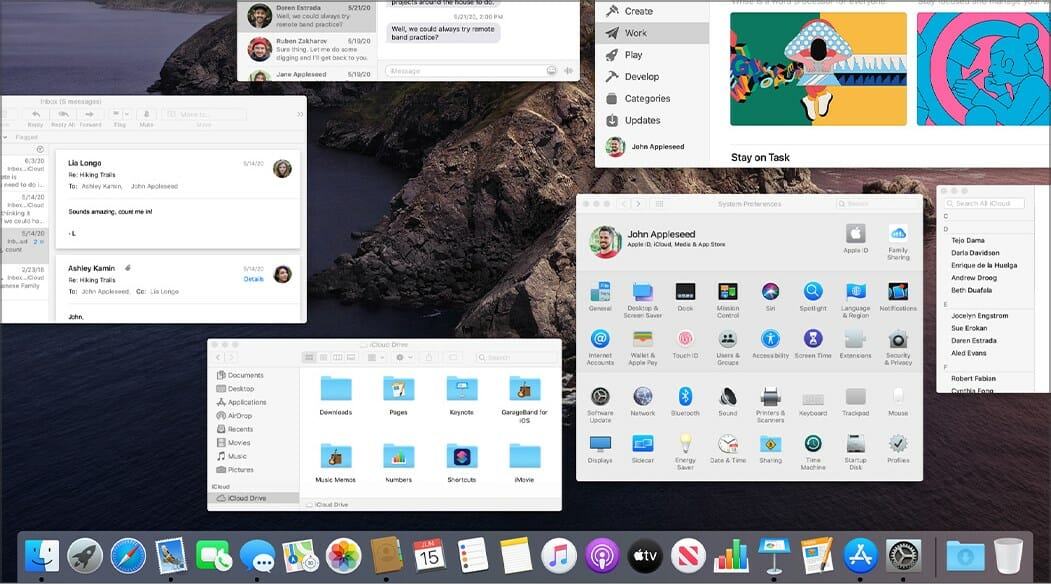The image size is (1051, 584).
Task: Open Finder action gear menu
Action: 403,357
